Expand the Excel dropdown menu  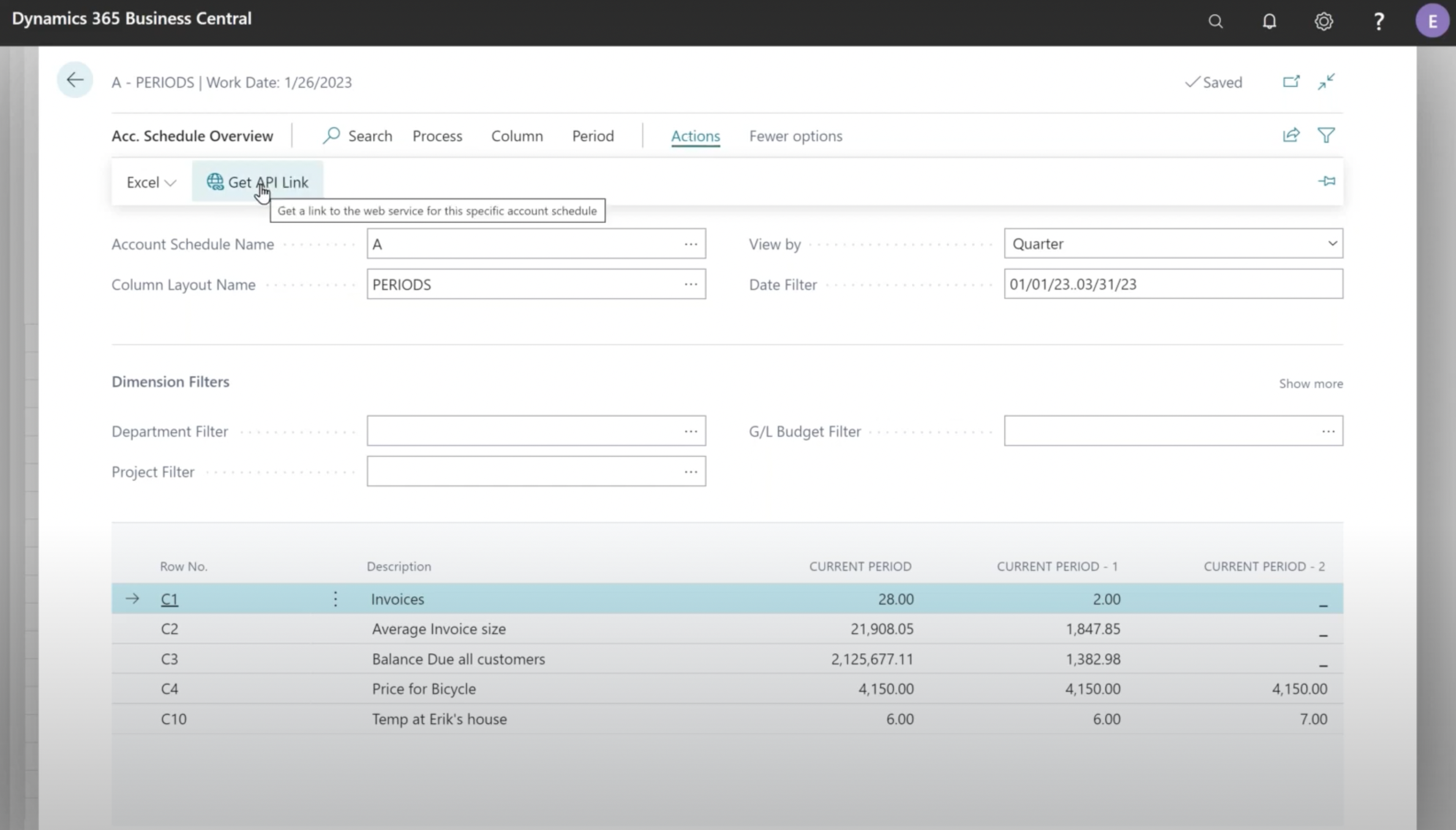point(151,182)
